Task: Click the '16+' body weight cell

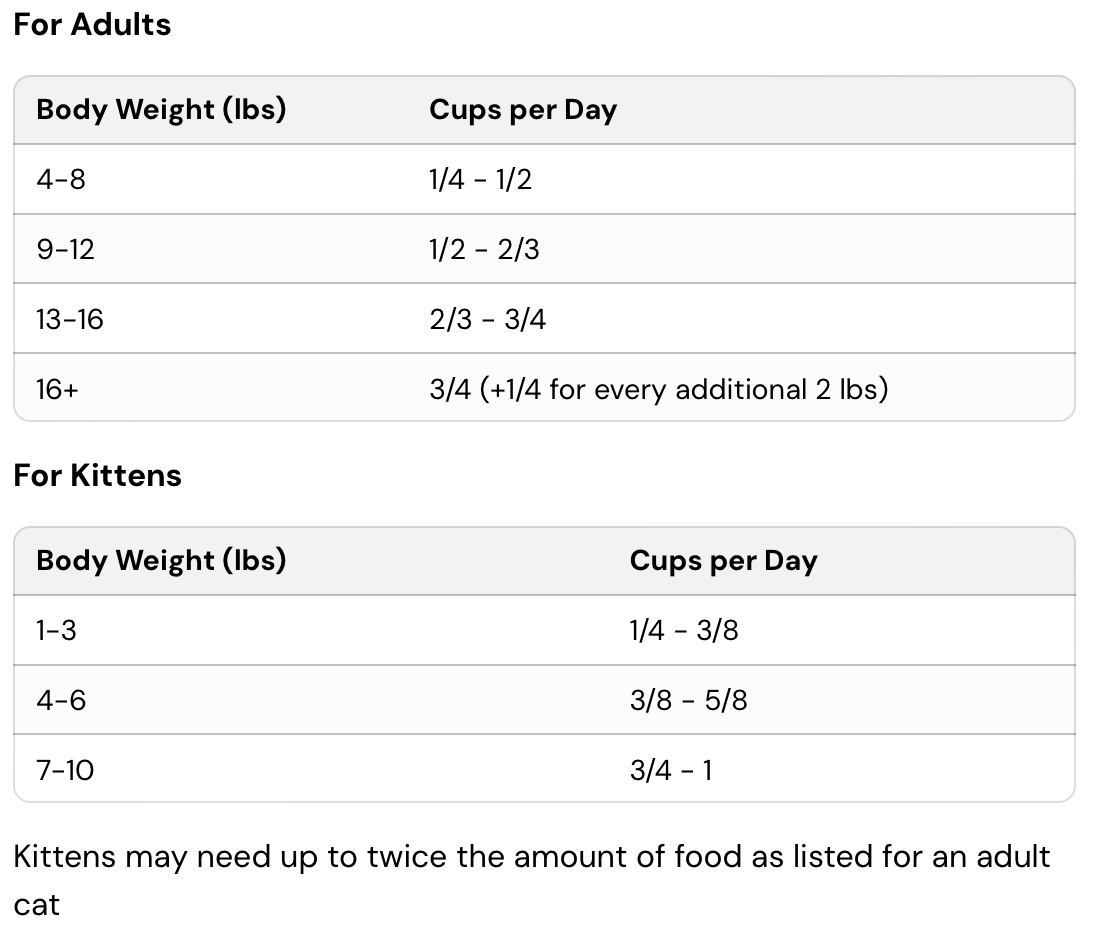Action: [x=57, y=388]
